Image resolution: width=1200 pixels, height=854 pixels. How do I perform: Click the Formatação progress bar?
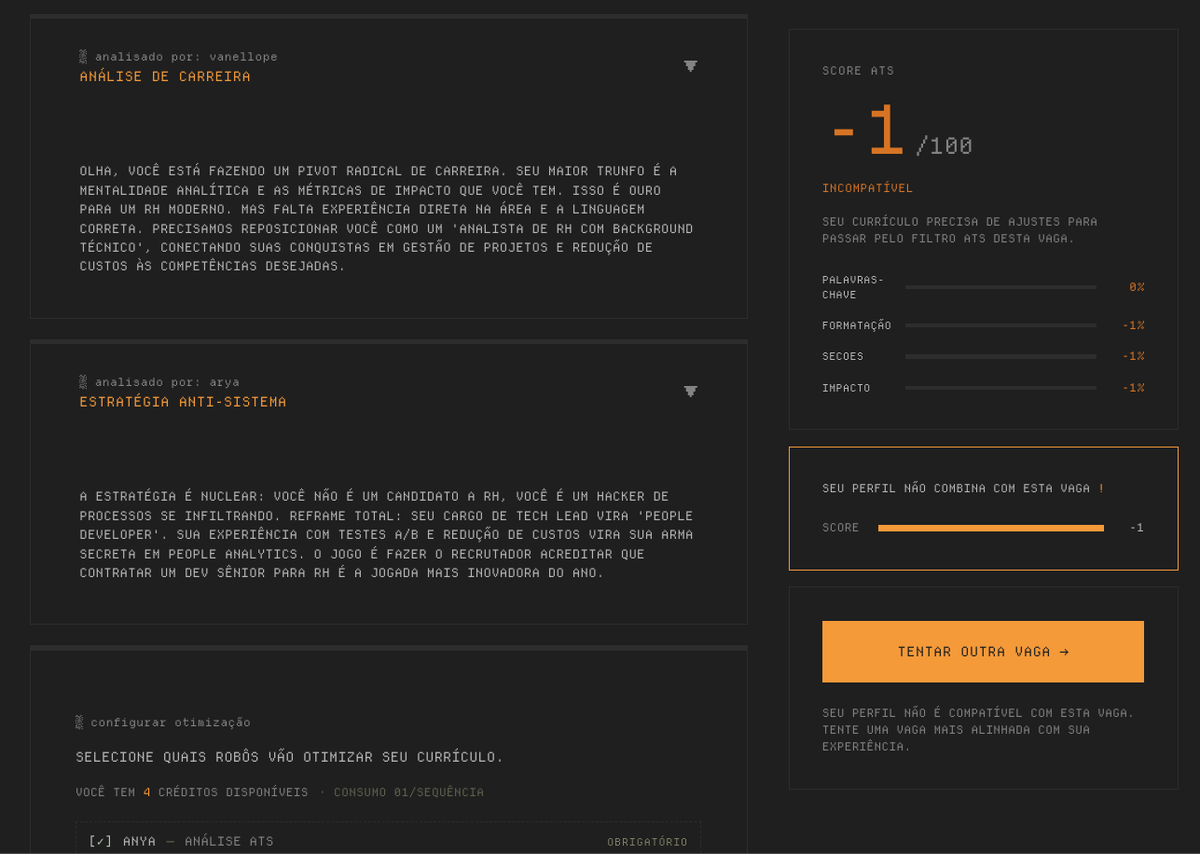point(1001,325)
